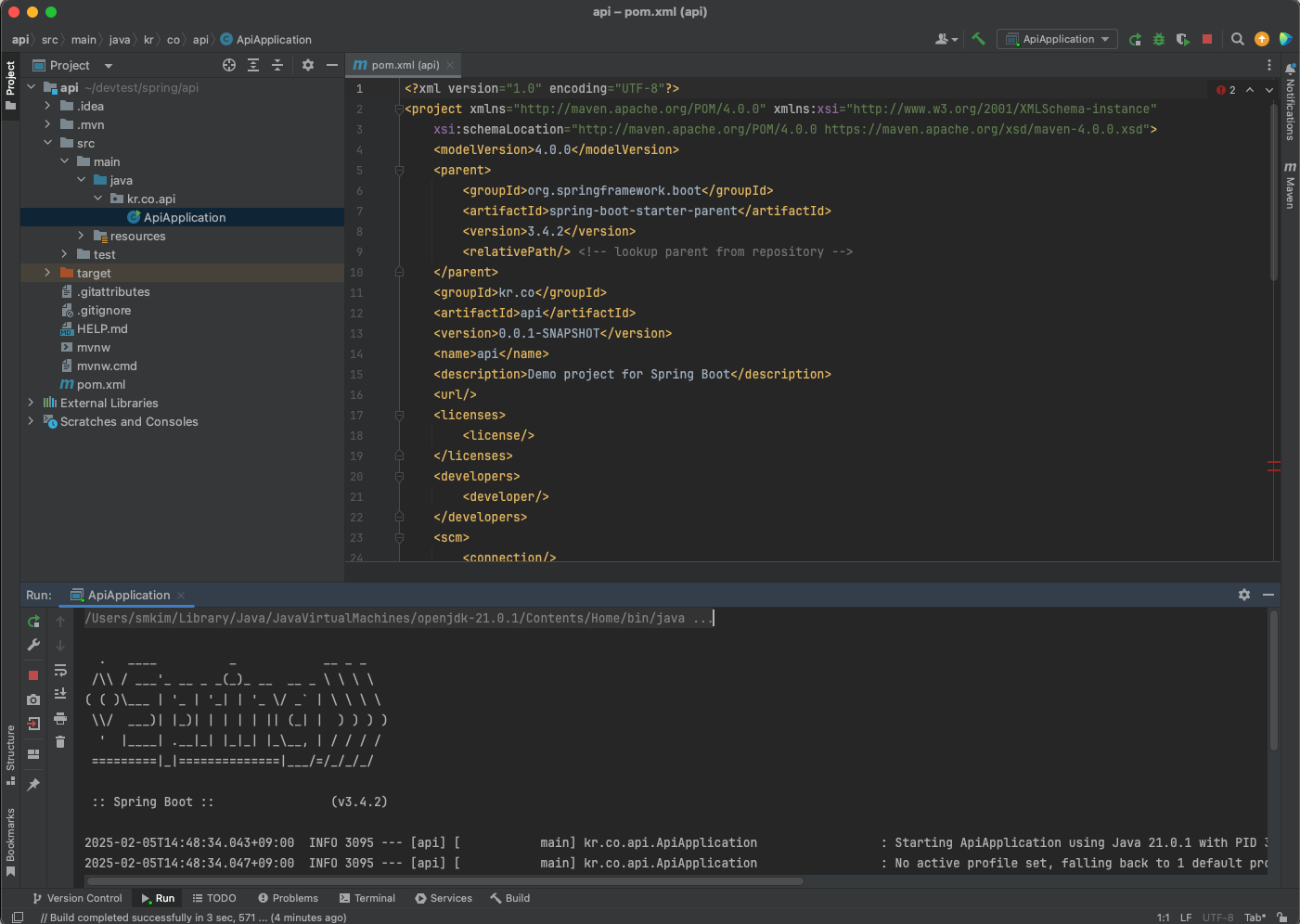Screen dimensions: 1300x924
Task: Expand the resources folder
Action: click(81, 236)
